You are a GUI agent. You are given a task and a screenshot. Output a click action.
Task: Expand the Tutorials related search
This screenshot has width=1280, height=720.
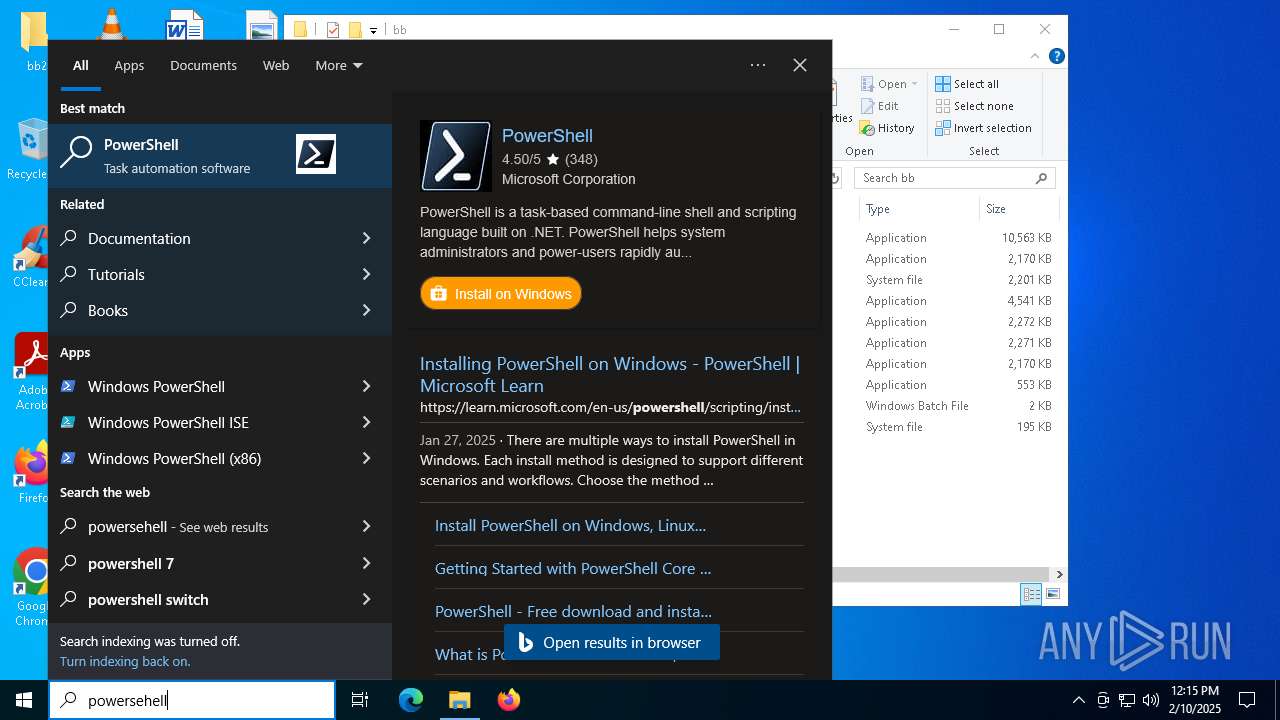(366, 274)
